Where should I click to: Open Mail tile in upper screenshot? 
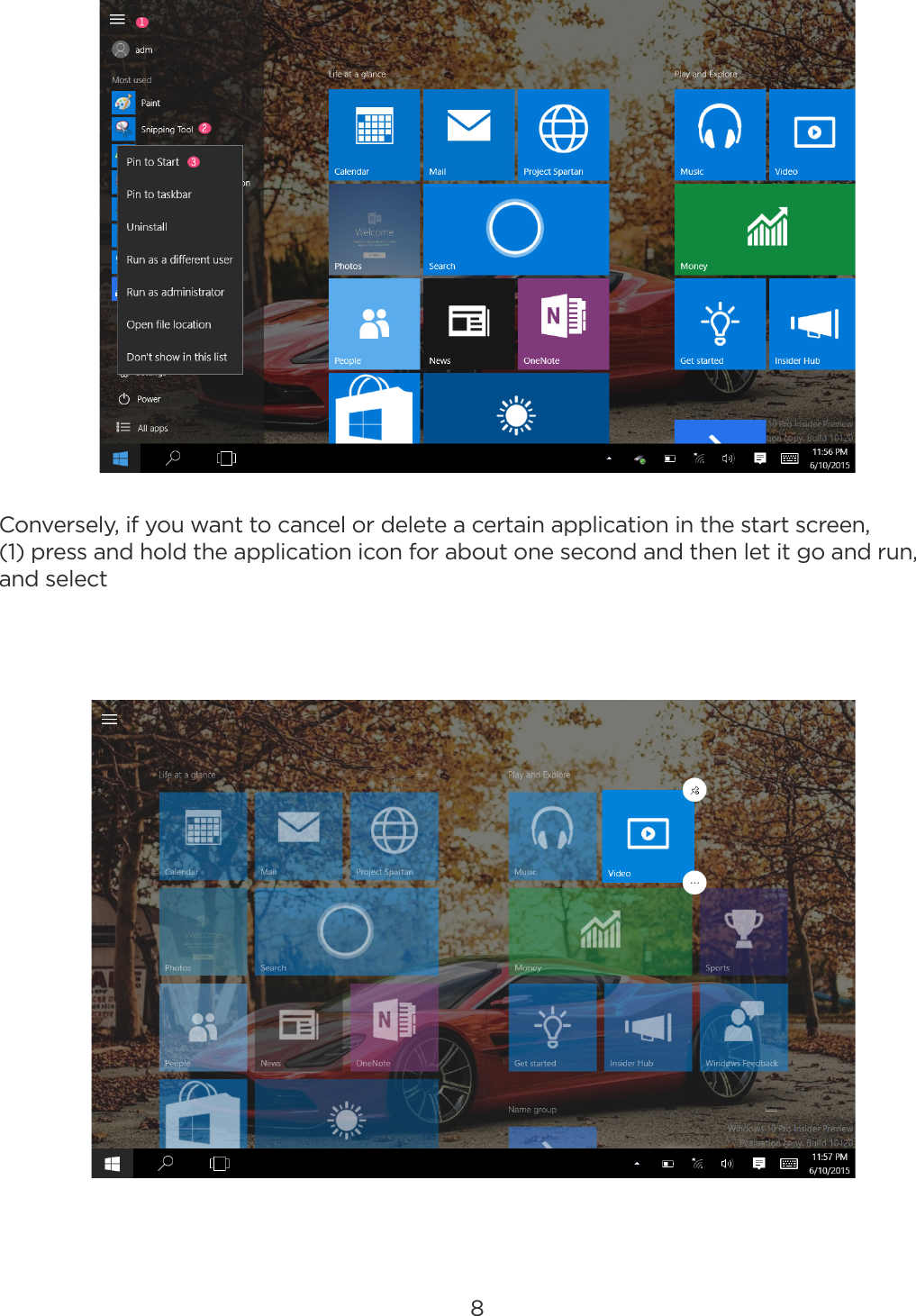pyautogui.click(x=469, y=135)
